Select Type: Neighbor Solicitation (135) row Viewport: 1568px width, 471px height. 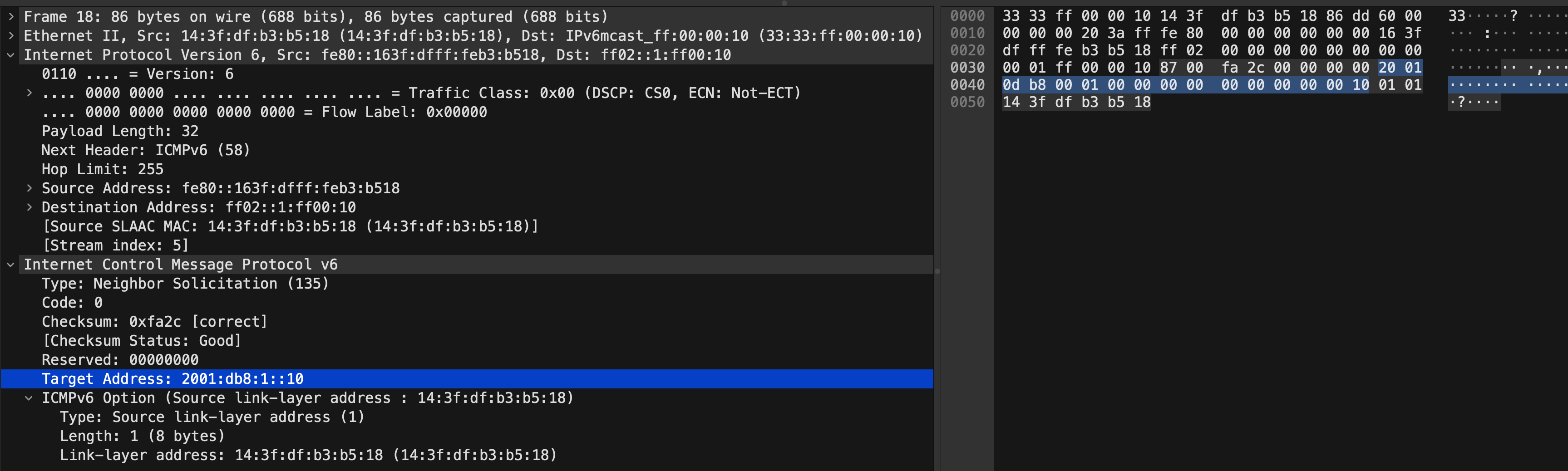tap(185, 284)
